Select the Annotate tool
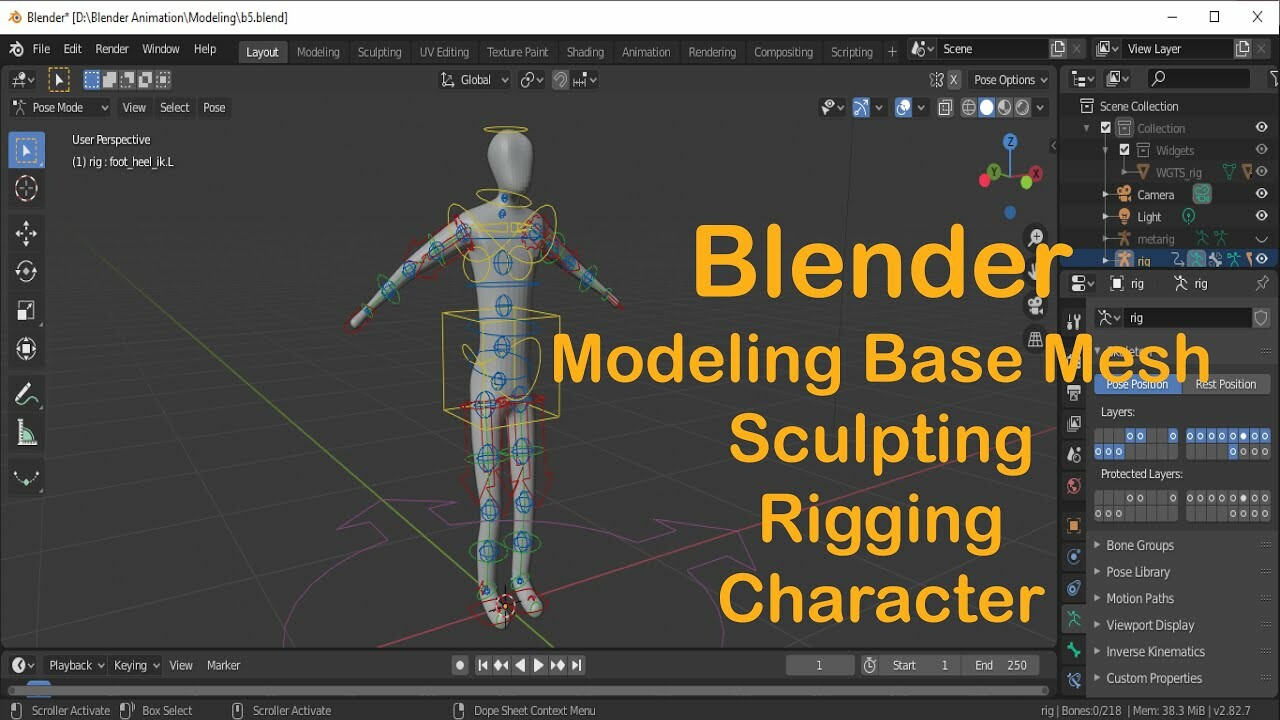The height and width of the screenshot is (720, 1280). point(27,395)
